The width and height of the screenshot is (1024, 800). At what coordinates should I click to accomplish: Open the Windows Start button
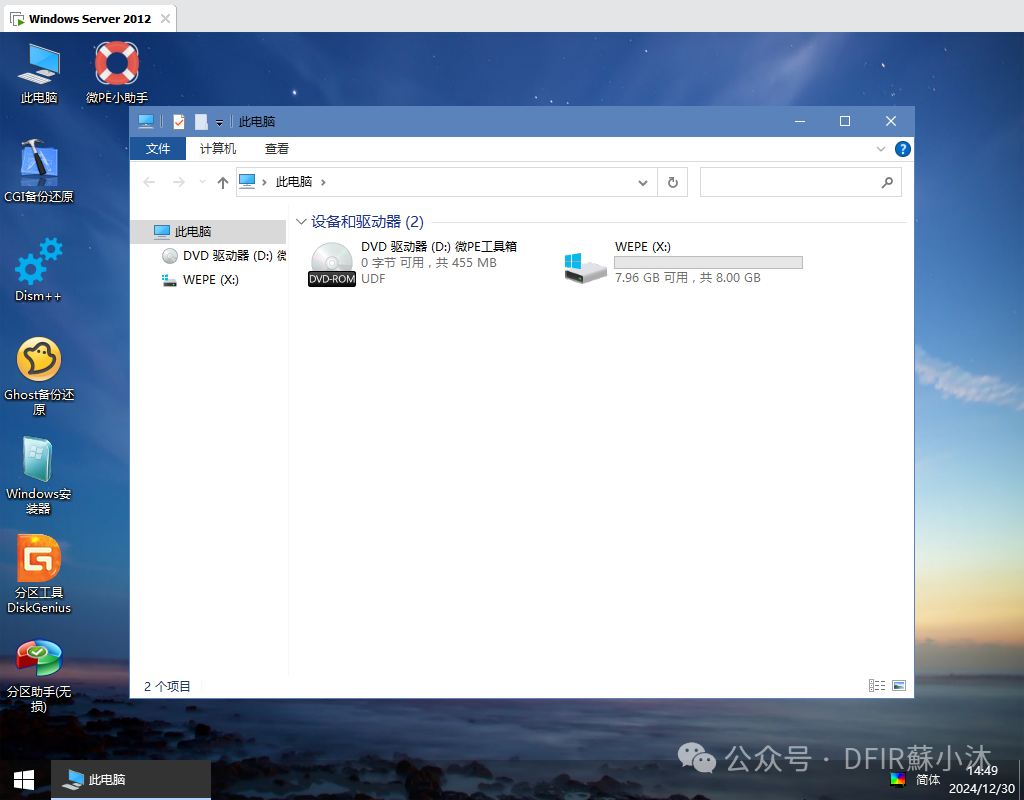[24, 780]
